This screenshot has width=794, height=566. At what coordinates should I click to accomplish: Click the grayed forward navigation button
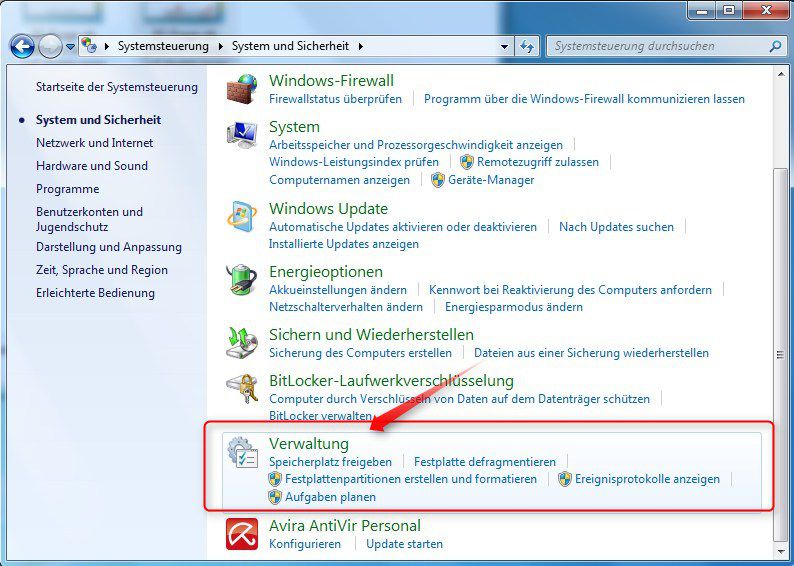[x=50, y=47]
